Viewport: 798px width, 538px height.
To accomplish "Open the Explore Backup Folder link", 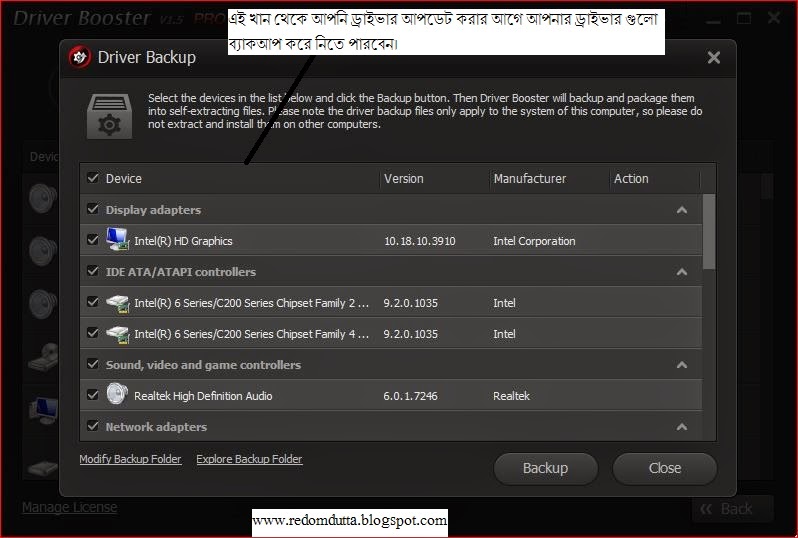I will 249,459.
